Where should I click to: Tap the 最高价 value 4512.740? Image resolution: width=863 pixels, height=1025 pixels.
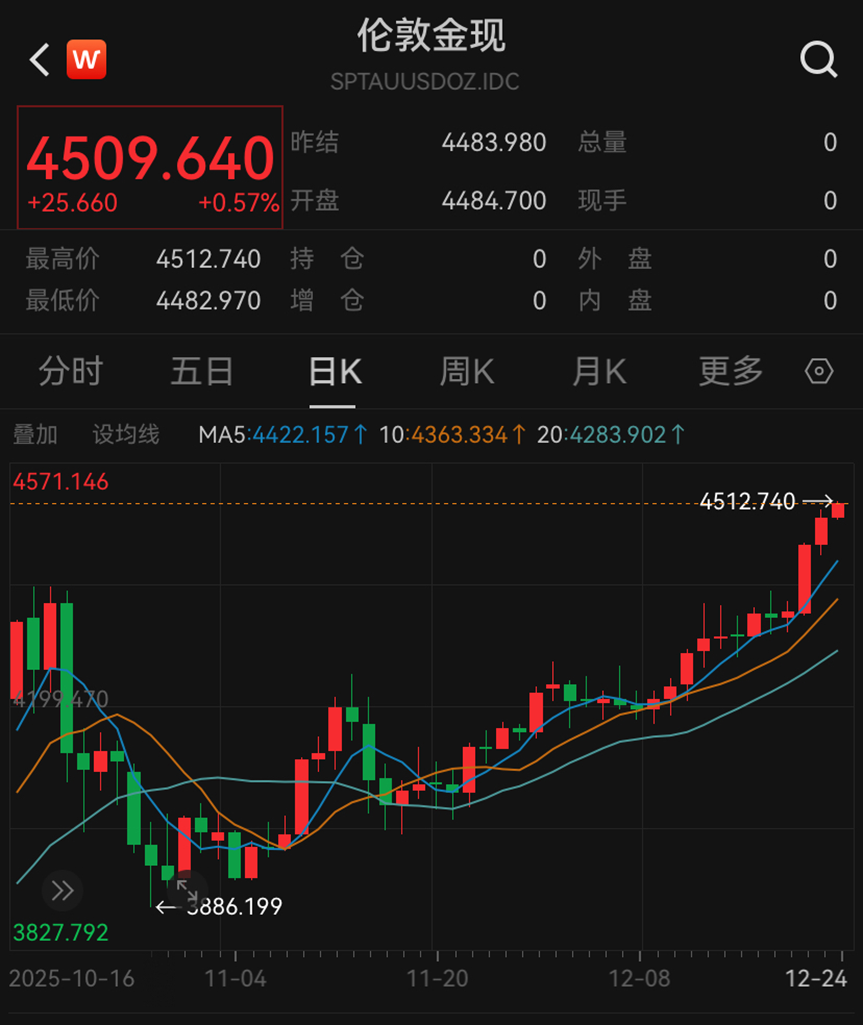pos(208,260)
